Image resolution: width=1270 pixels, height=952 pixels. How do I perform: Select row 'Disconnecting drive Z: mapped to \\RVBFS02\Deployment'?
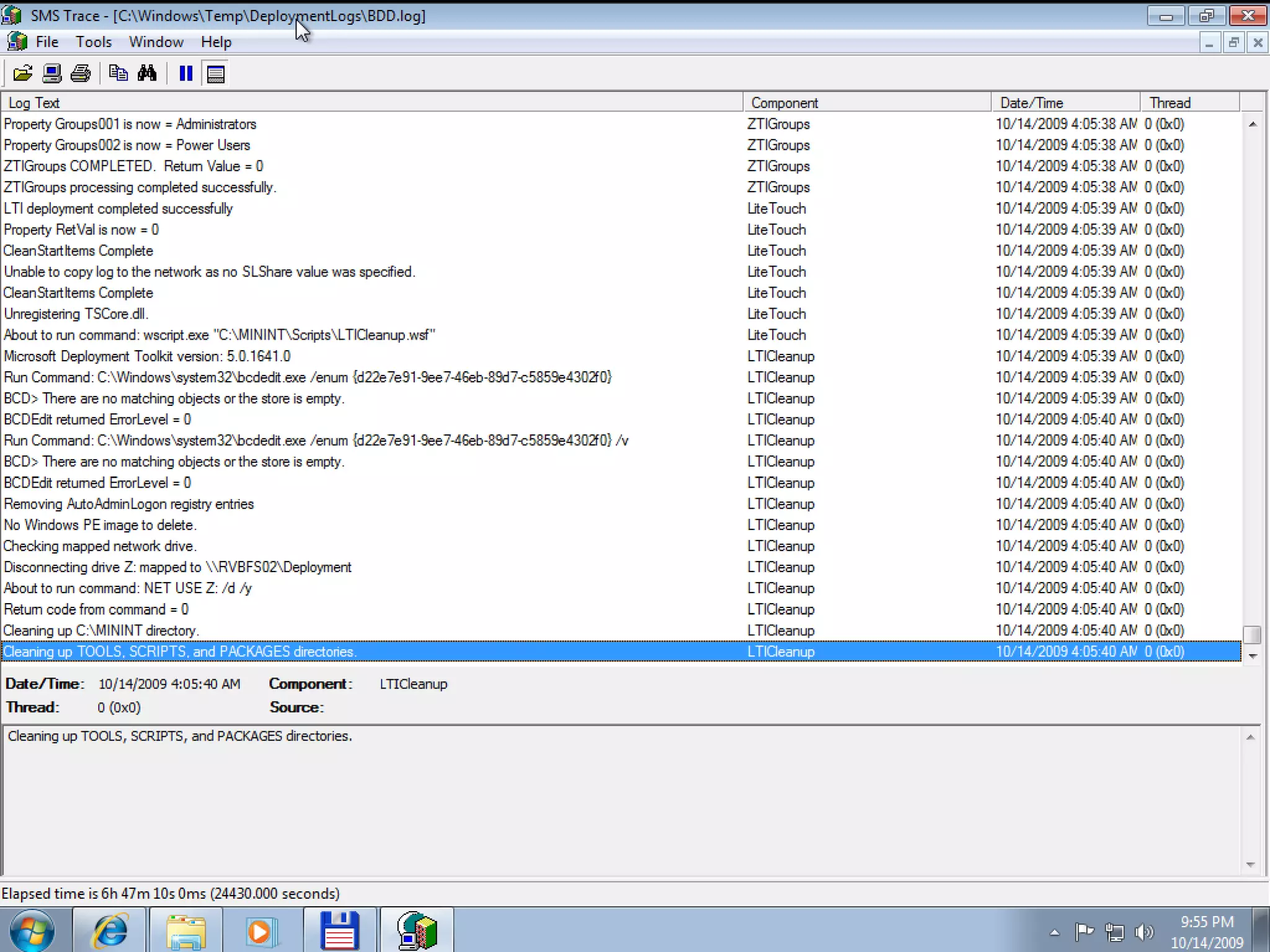(620, 567)
